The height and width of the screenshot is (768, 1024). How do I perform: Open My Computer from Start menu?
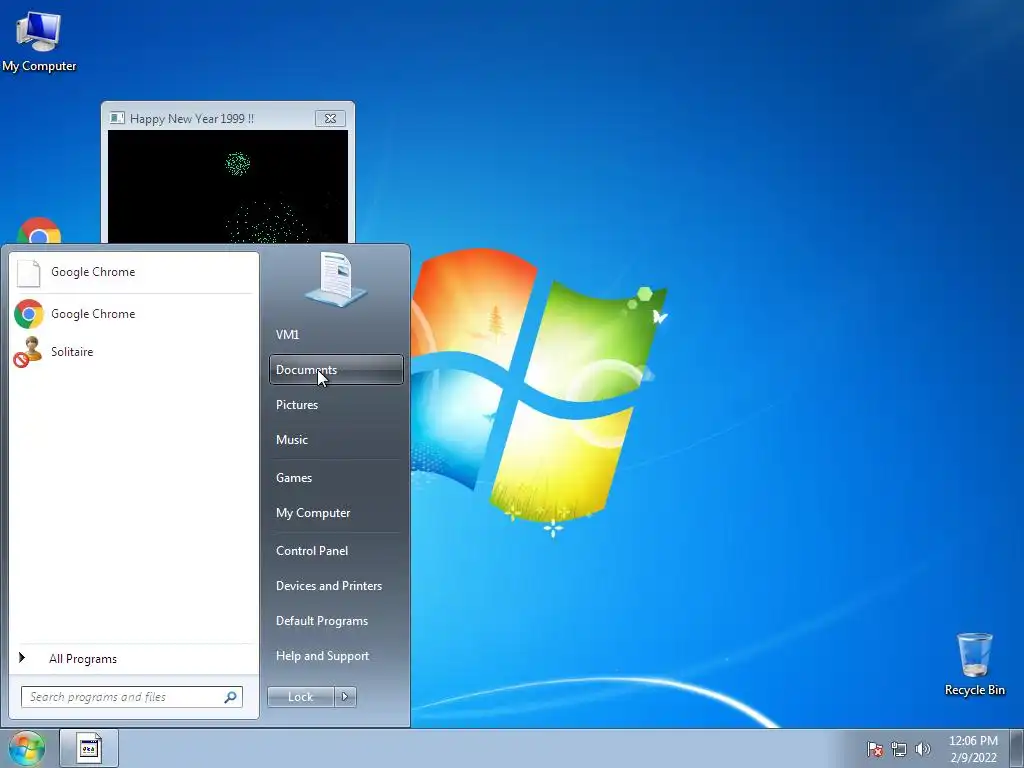(336, 513)
